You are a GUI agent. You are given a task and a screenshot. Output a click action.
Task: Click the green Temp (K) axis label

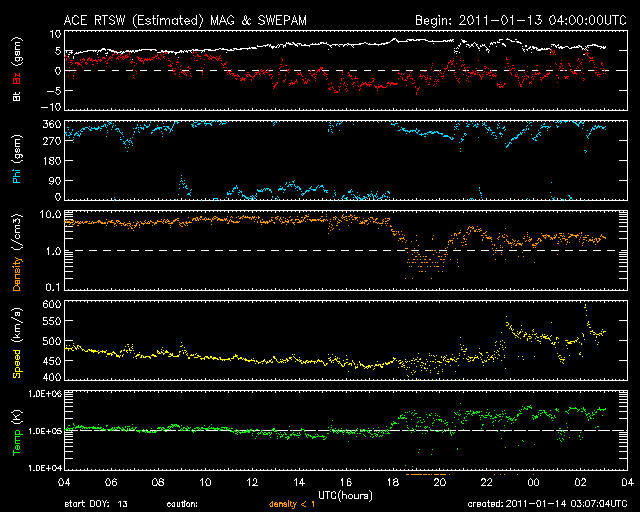[x=17, y=430]
